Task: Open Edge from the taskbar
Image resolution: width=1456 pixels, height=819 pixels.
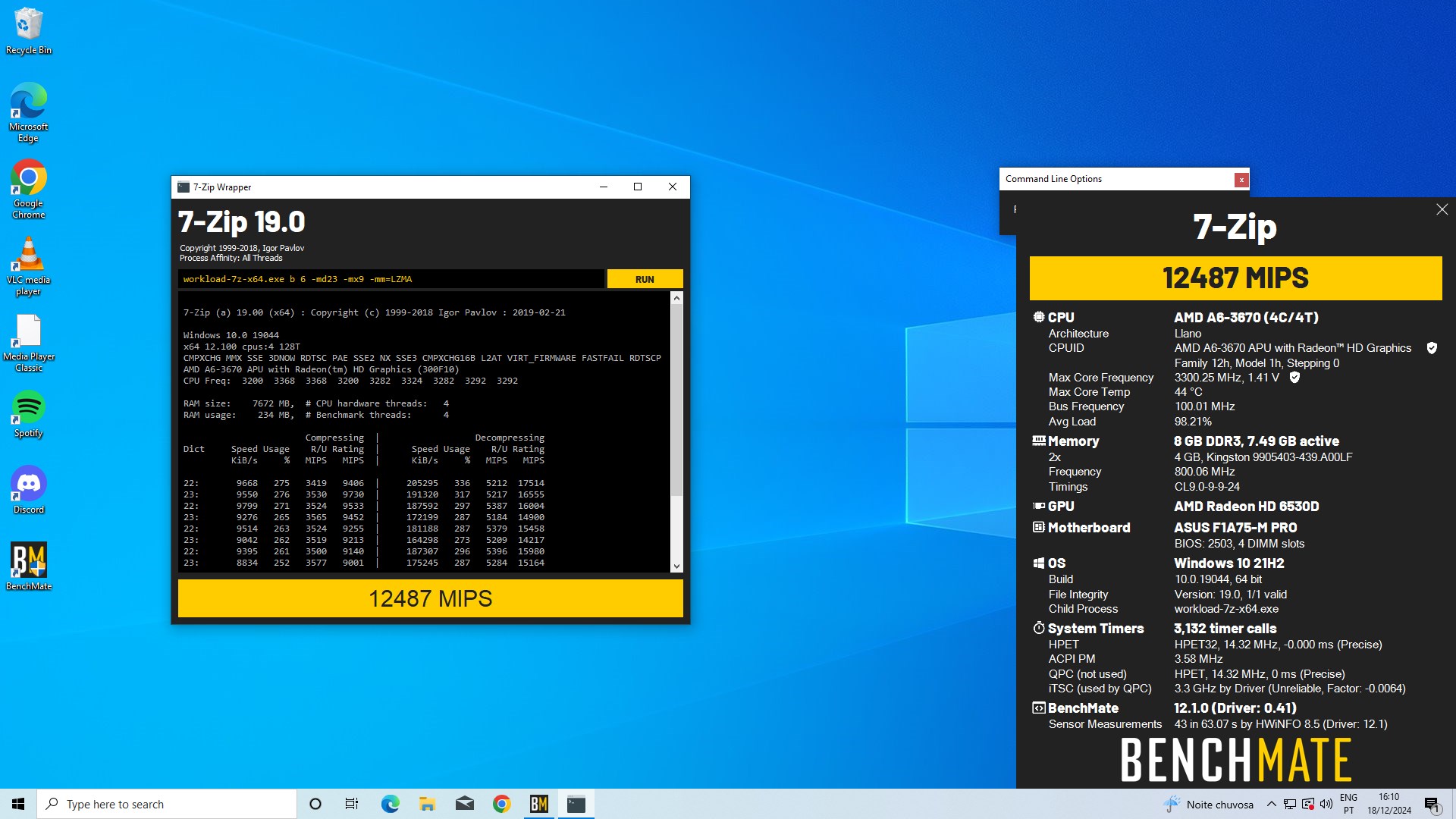Action: [390, 804]
